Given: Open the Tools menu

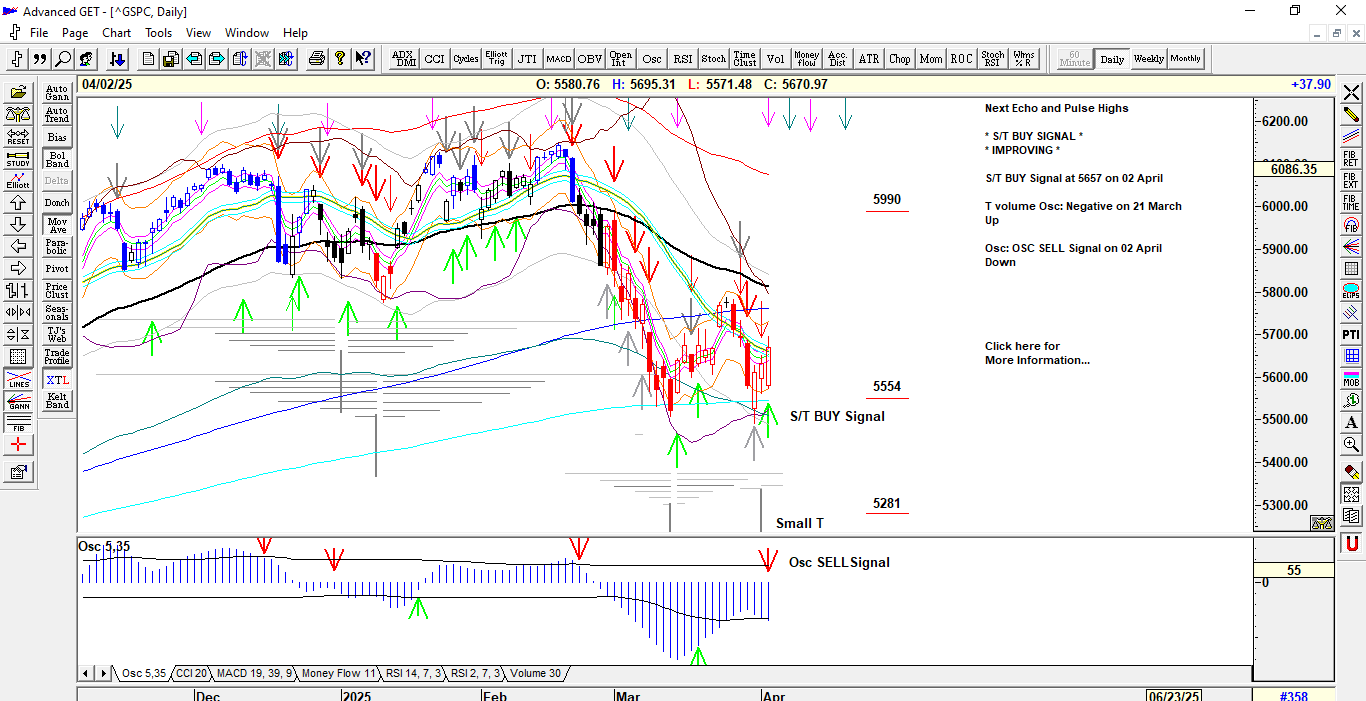Looking at the screenshot, I should pyautogui.click(x=158, y=33).
